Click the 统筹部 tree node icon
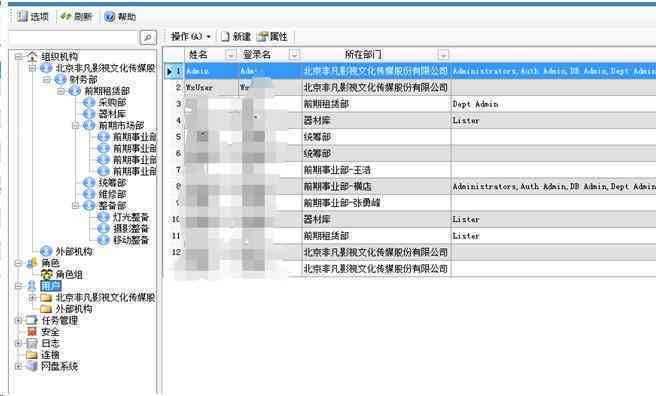 89,183
